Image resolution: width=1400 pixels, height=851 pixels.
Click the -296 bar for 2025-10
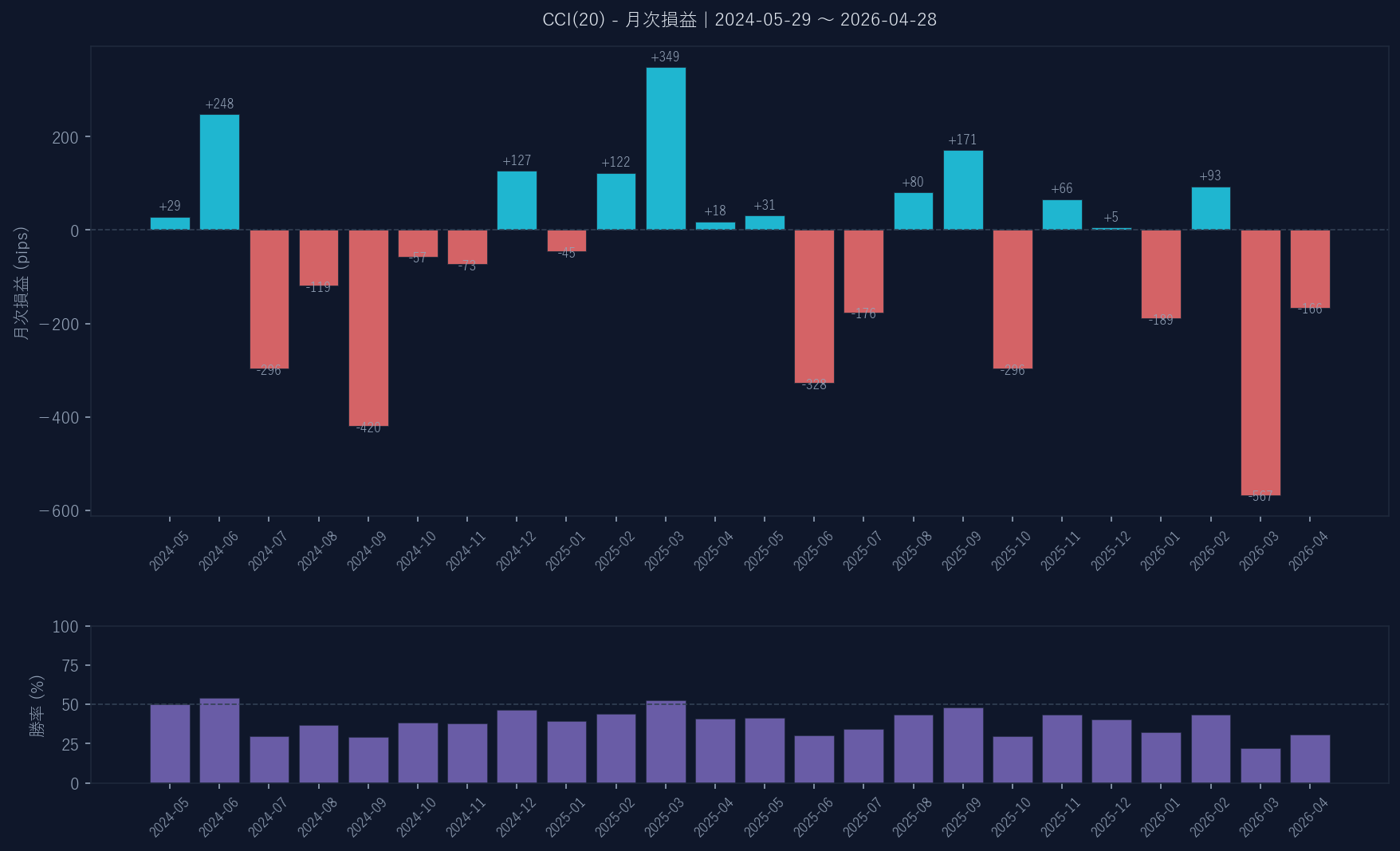point(1013,299)
